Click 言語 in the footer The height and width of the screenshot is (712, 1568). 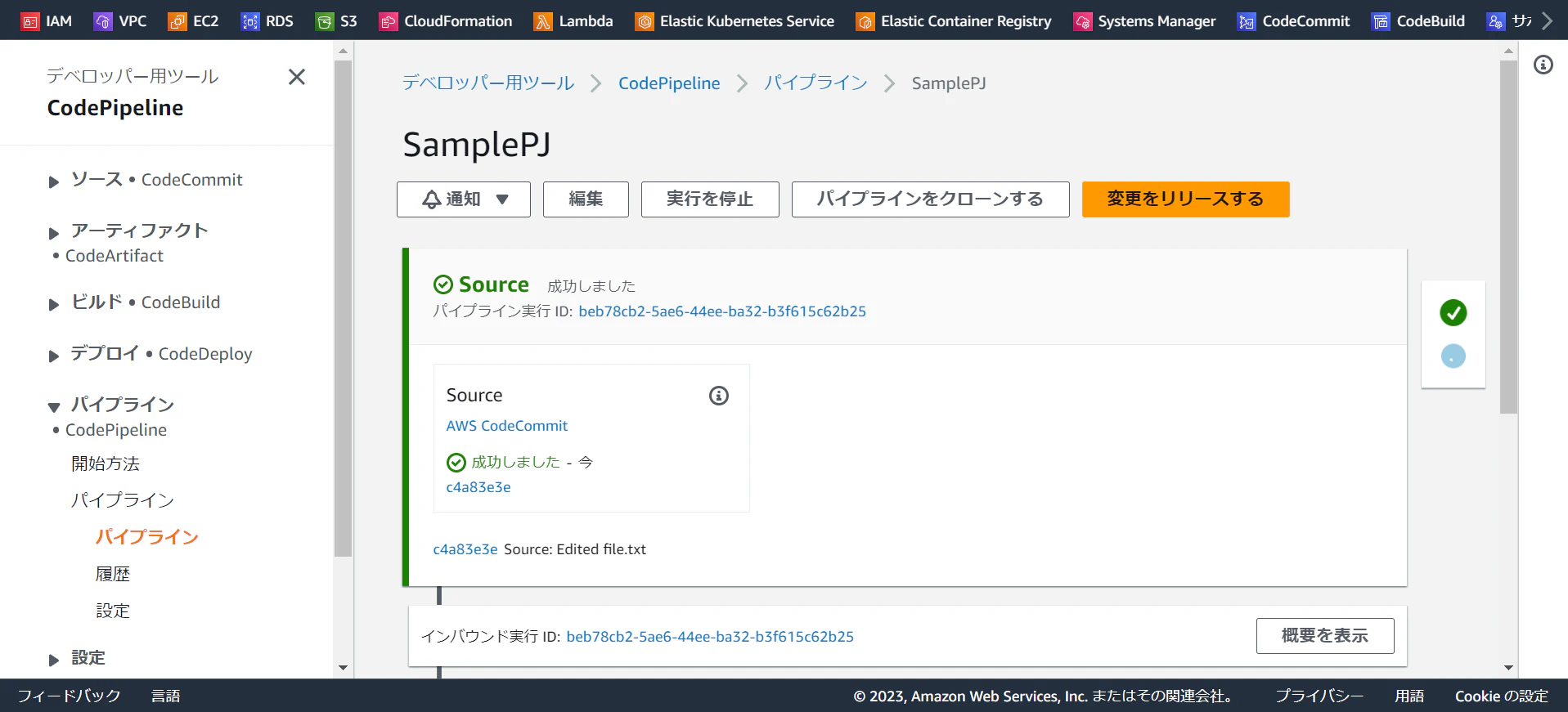pos(166,696)
